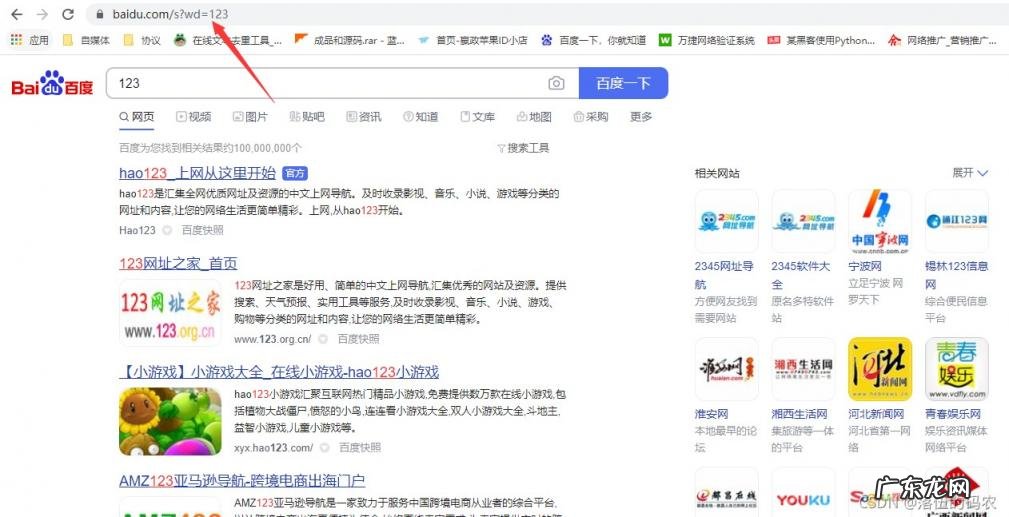
Task: Click the 河北新闻网 site logo
Action: [x=880, y=369]
